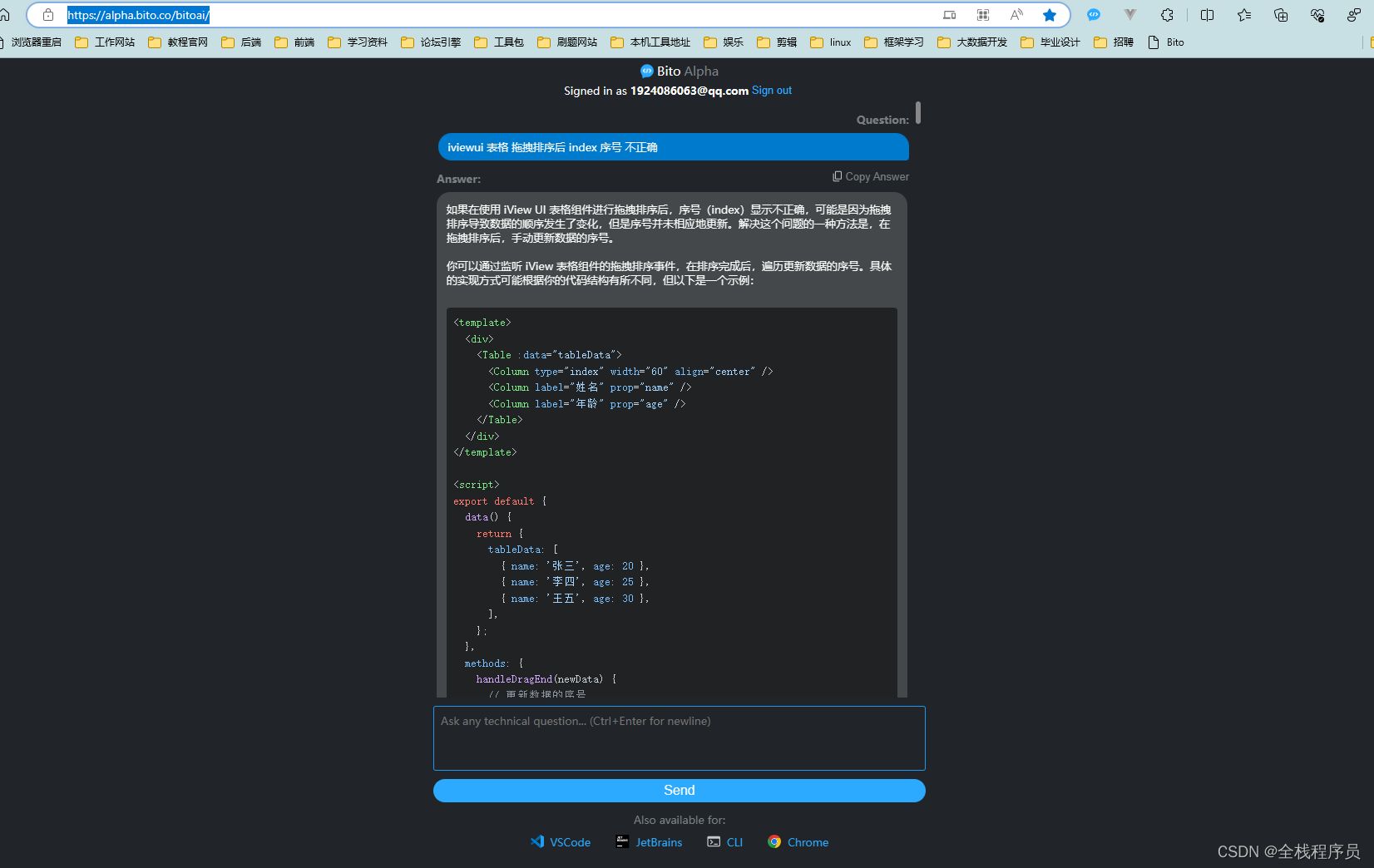This screenshot has height=868, width=1374.
Task: Open the send tab to devices icon
Action: pos(949,15)
